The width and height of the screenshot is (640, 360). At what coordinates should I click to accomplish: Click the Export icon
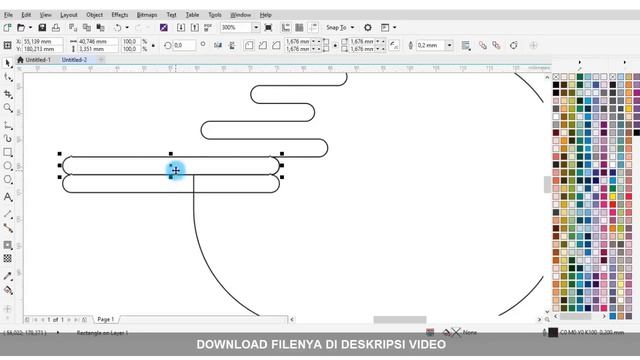click(195, 27)
